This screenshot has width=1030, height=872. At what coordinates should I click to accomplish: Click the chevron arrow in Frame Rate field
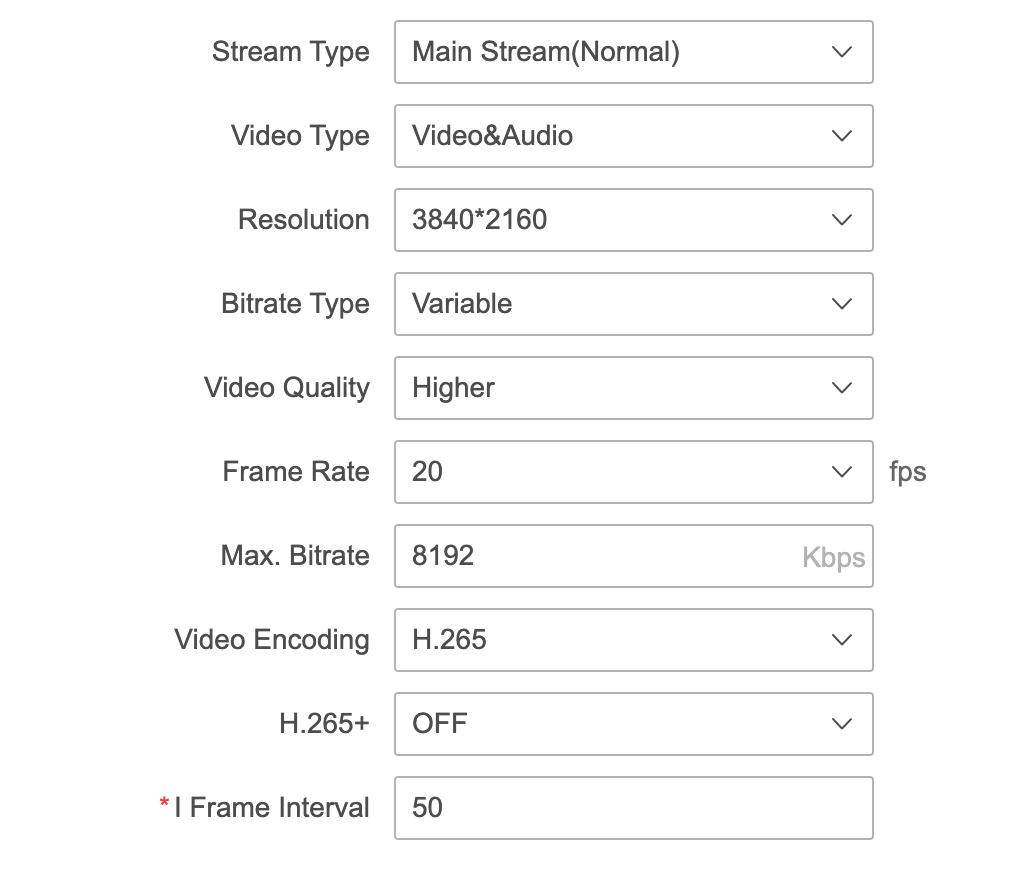click(842, 472)
